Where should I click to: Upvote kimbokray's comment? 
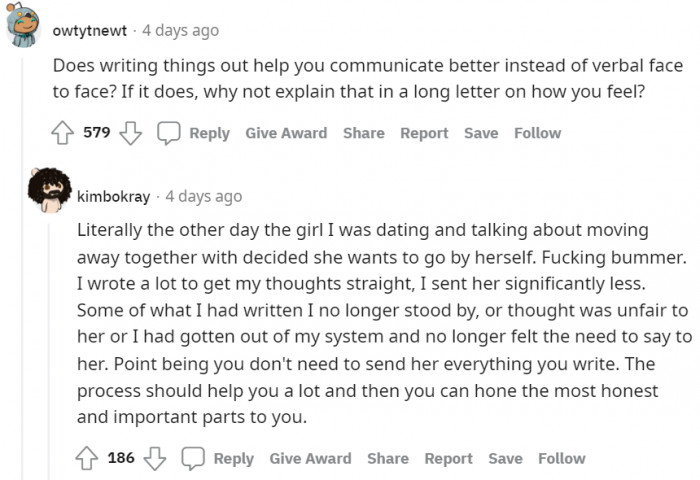[x=87, y=458]
